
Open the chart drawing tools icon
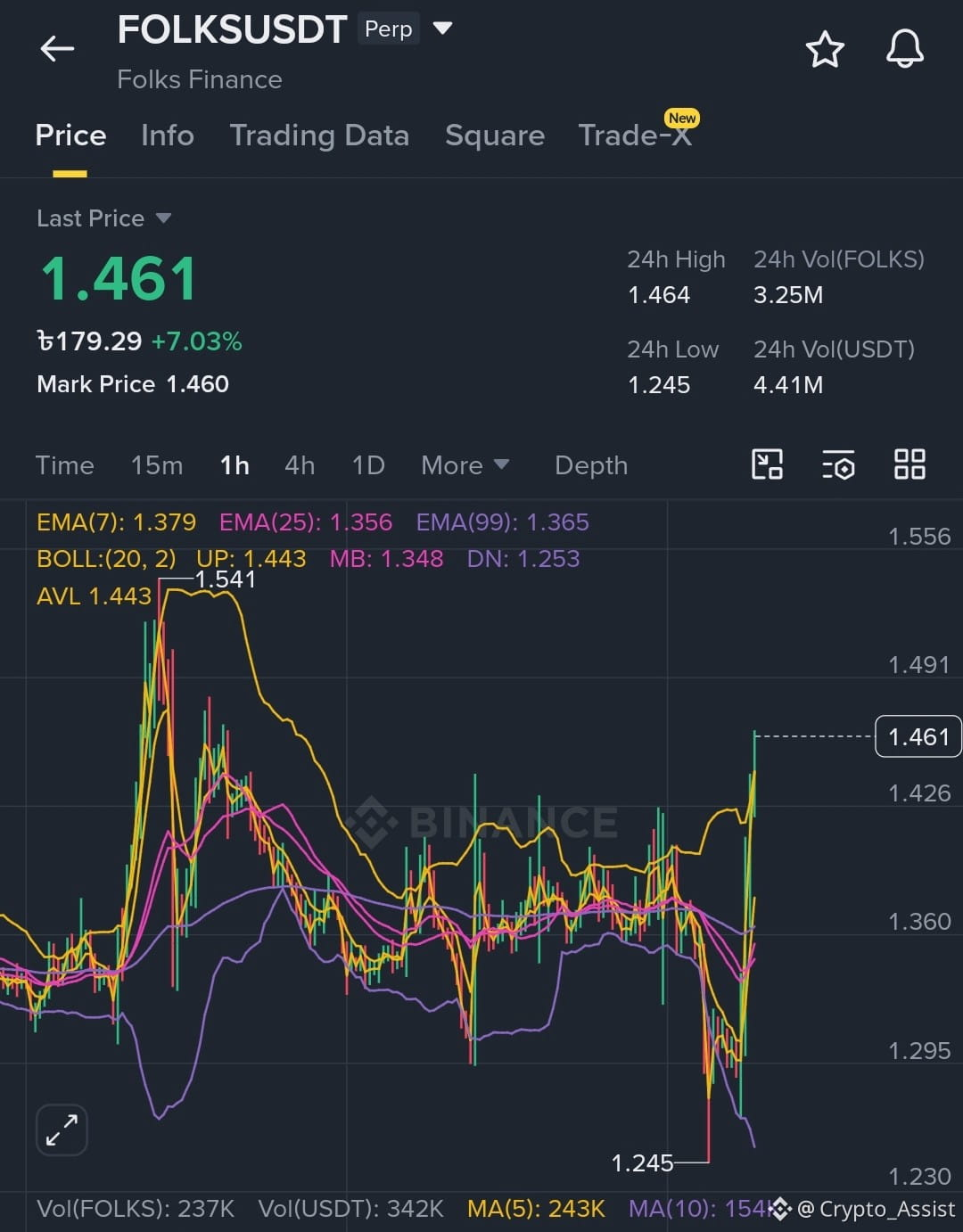767,464
